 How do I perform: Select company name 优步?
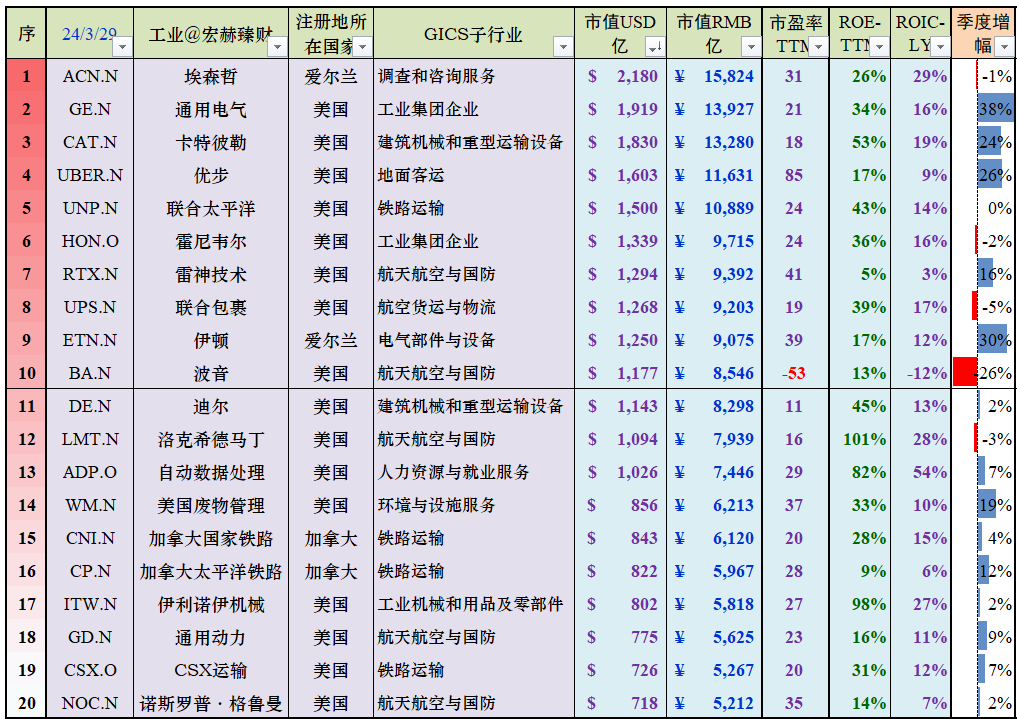(x=211, y=176)
